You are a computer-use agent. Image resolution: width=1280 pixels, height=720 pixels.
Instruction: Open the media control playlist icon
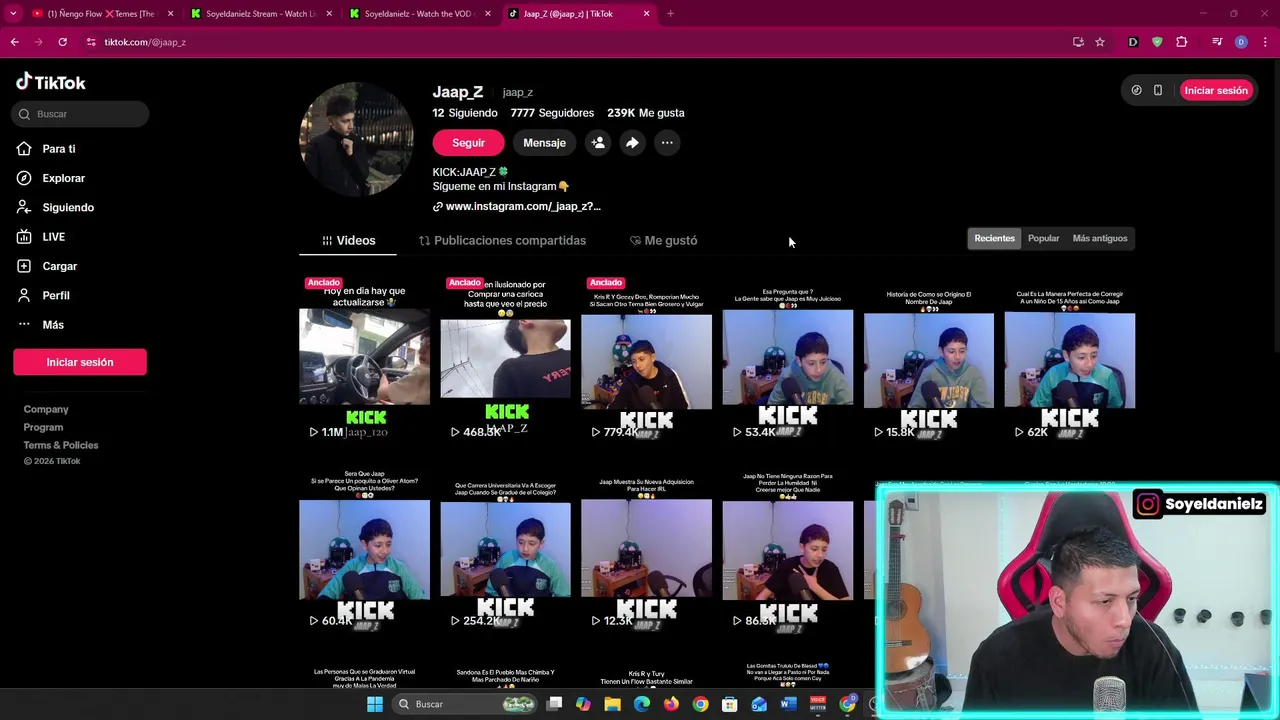pyautogui.click(x=1217, y=42)
